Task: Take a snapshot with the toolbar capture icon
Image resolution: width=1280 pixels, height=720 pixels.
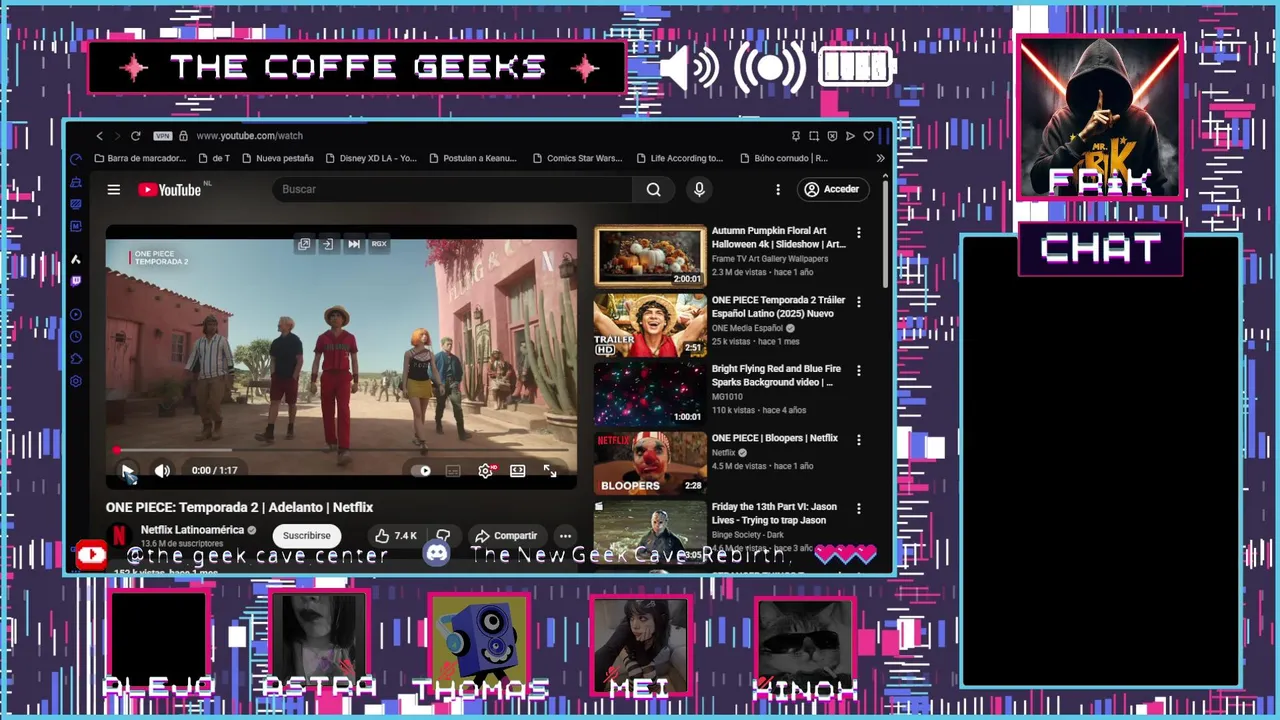Action: 814,136
